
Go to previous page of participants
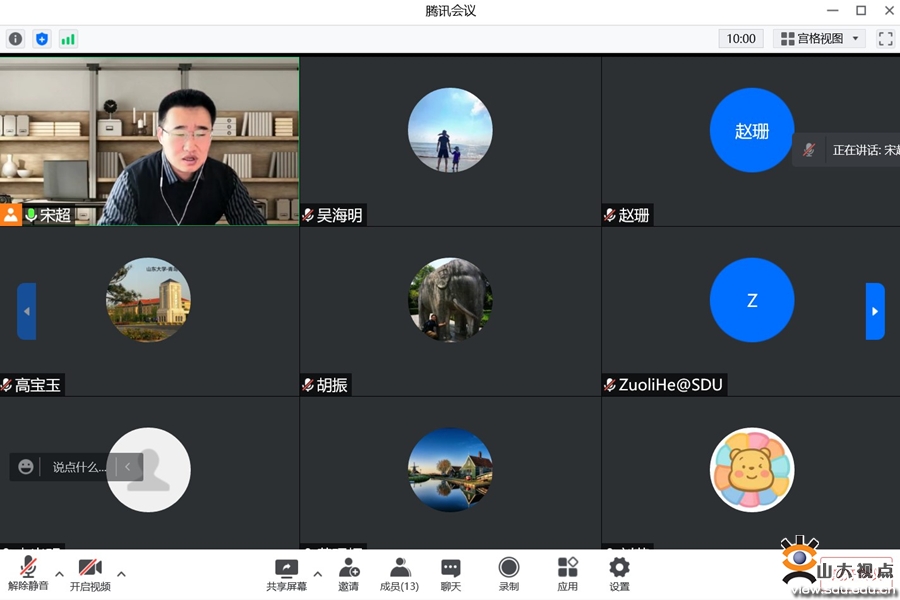[x=27, y=311]
